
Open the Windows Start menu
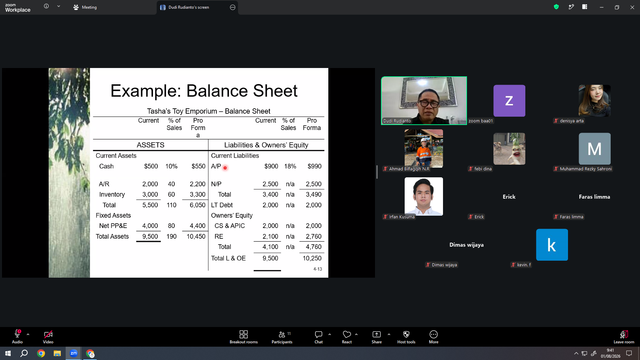point(8,353)
